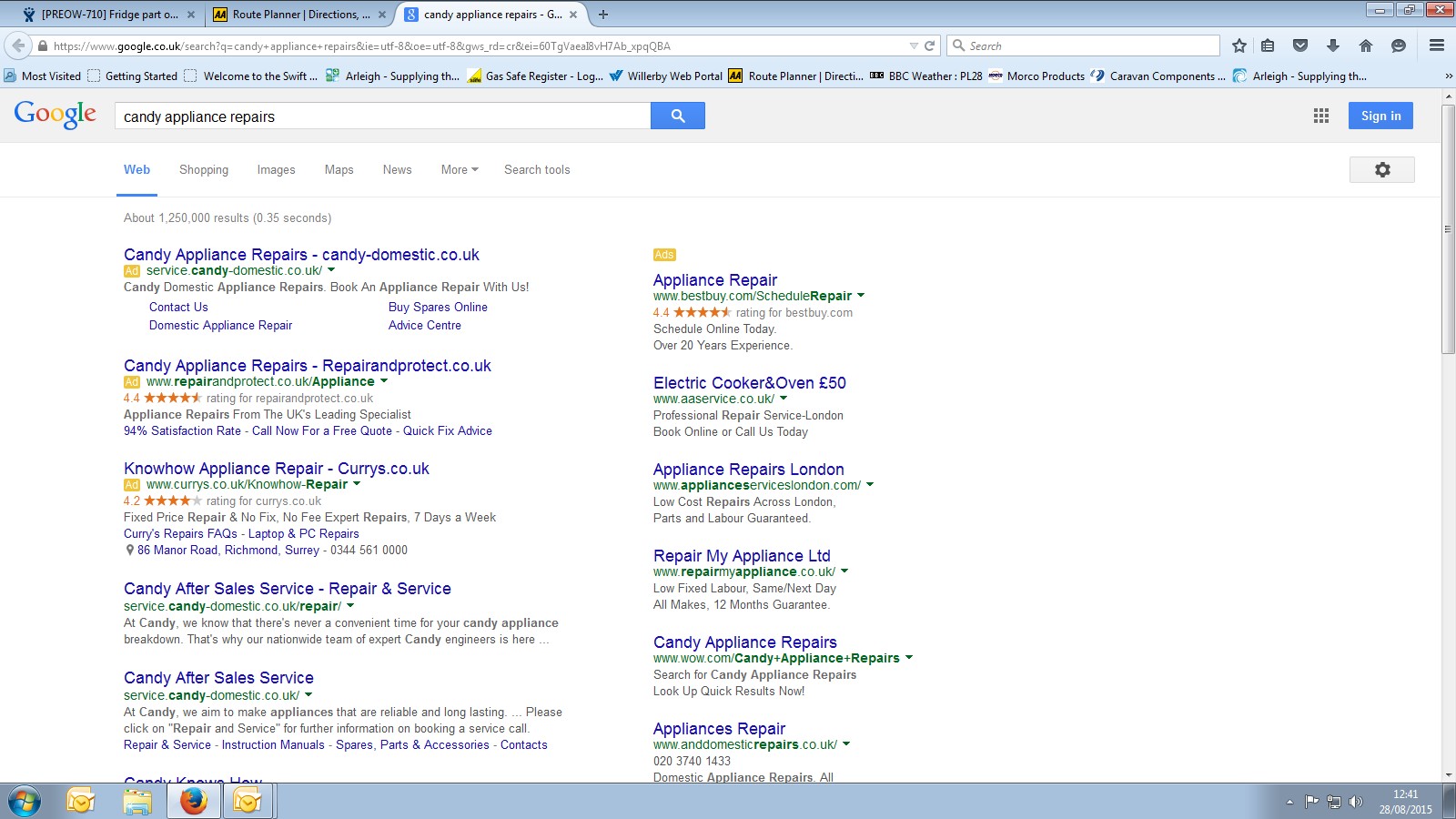This screenshot has width=1456, height=819.
Task: Open Gas Safe Register bookmark
Action: [x=535, y=76]
